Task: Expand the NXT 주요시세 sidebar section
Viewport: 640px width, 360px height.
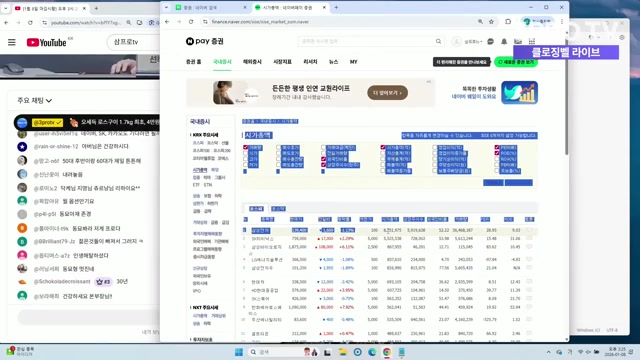Action: point(205,307)
